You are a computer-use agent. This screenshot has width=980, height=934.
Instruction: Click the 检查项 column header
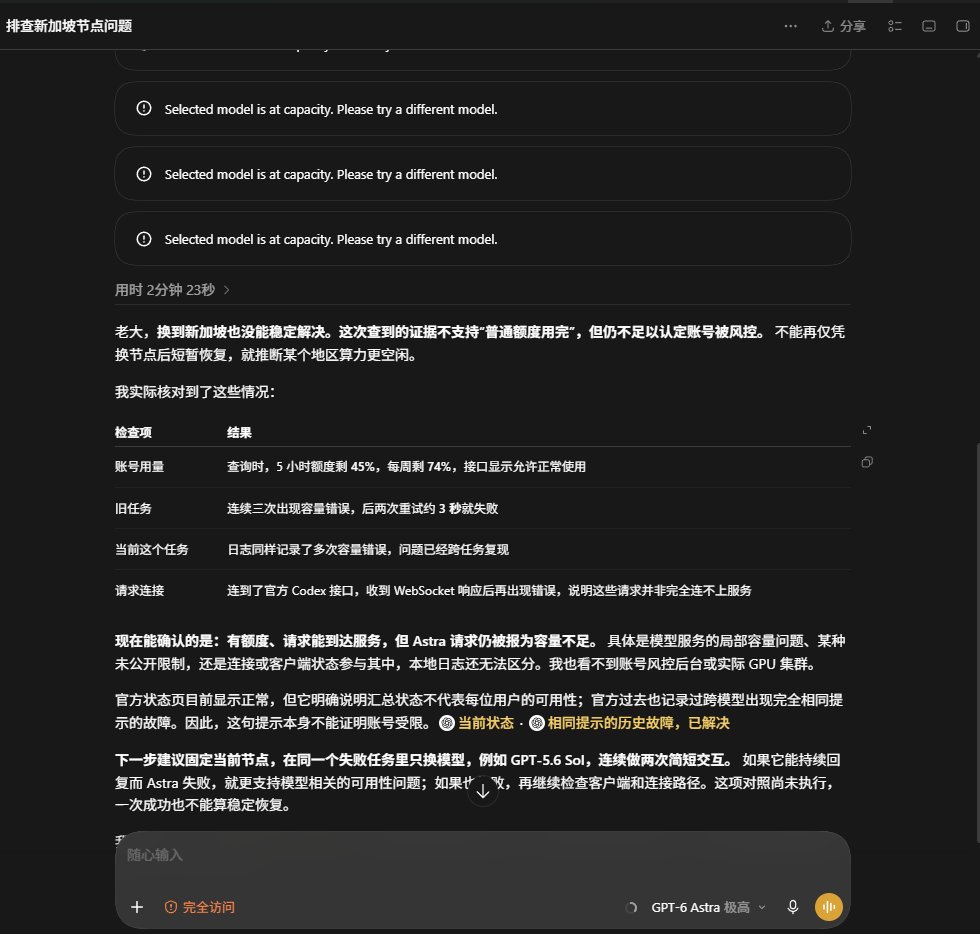[x=133, y=433]
